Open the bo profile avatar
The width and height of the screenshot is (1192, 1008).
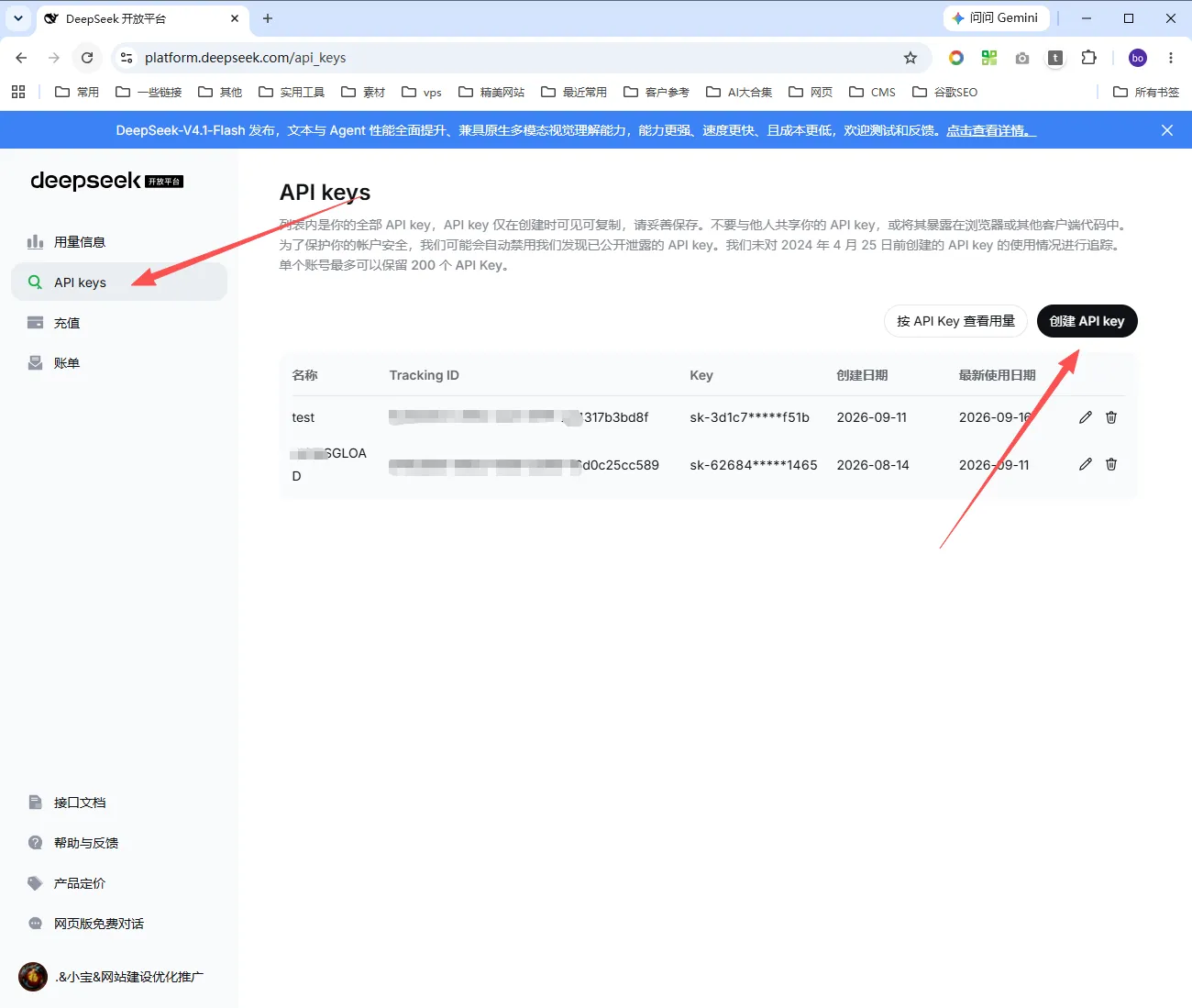[1138, 58]
